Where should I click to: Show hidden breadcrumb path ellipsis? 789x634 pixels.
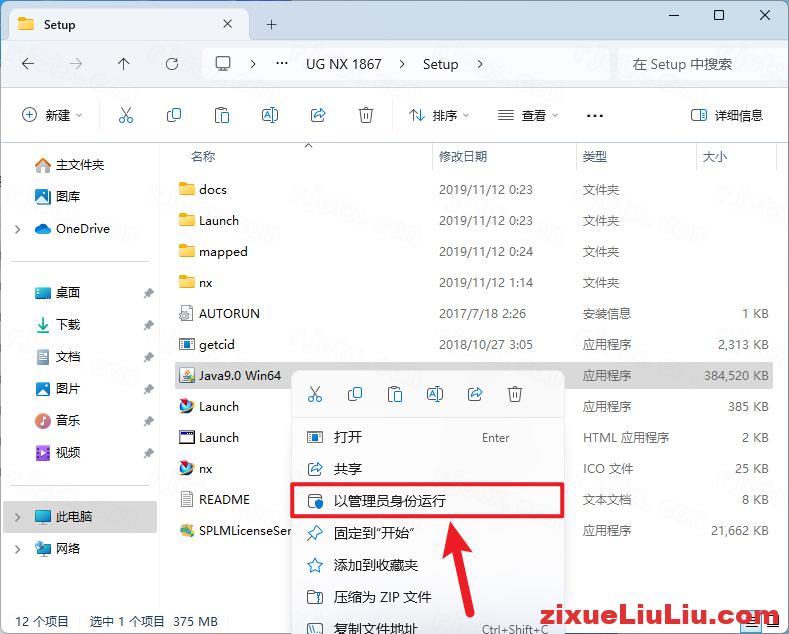click(x=282, y=63)
